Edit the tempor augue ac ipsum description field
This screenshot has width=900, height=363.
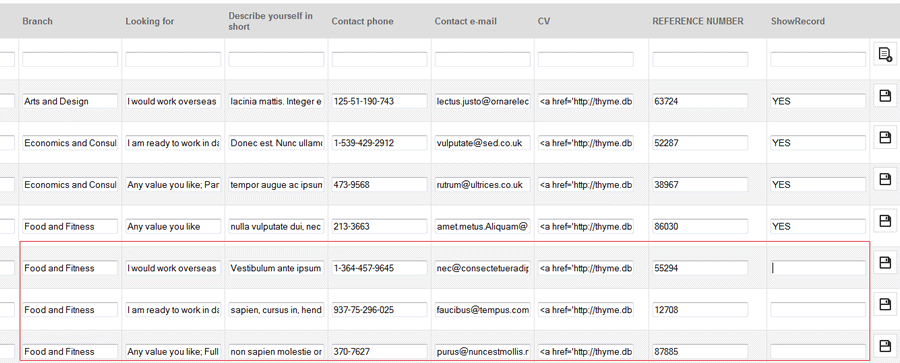276,184
